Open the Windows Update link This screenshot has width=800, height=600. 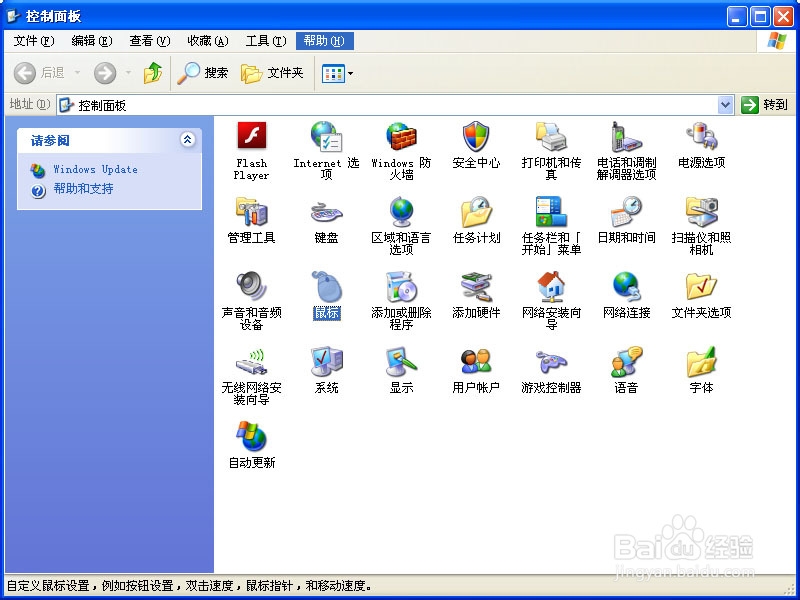[x=95, y=169]
